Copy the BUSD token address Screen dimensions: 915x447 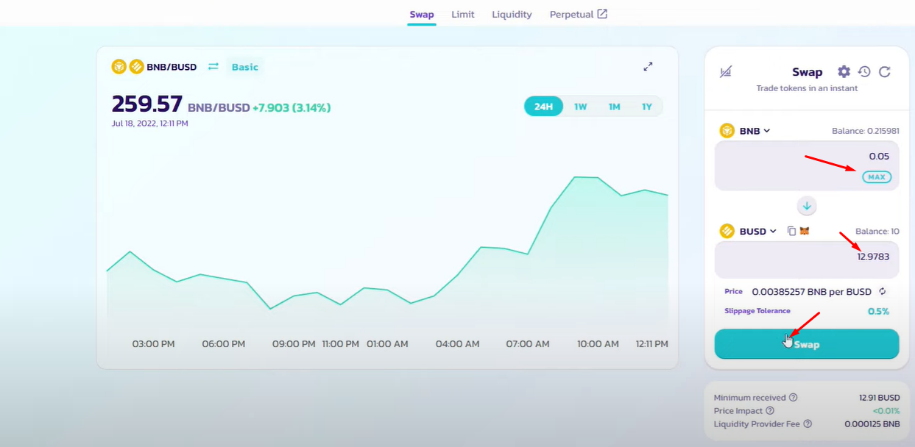(791, 231)
